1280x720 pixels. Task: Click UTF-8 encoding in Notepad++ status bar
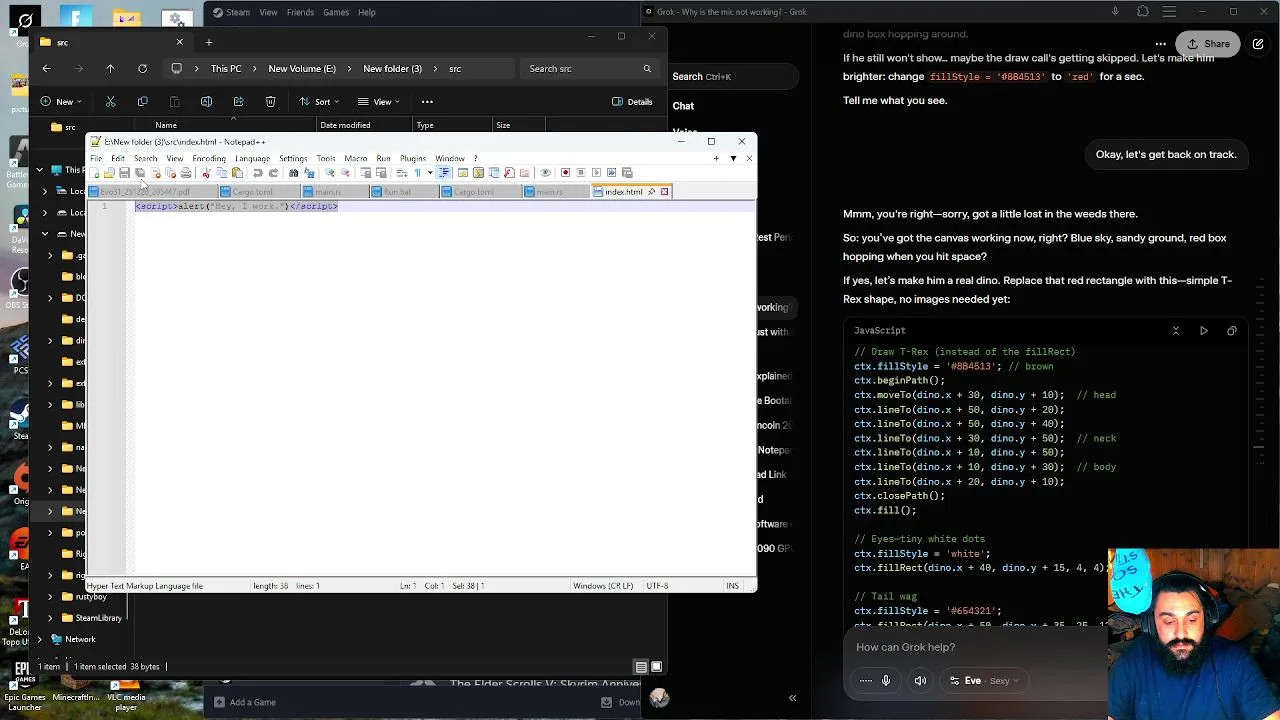point(657,586)
